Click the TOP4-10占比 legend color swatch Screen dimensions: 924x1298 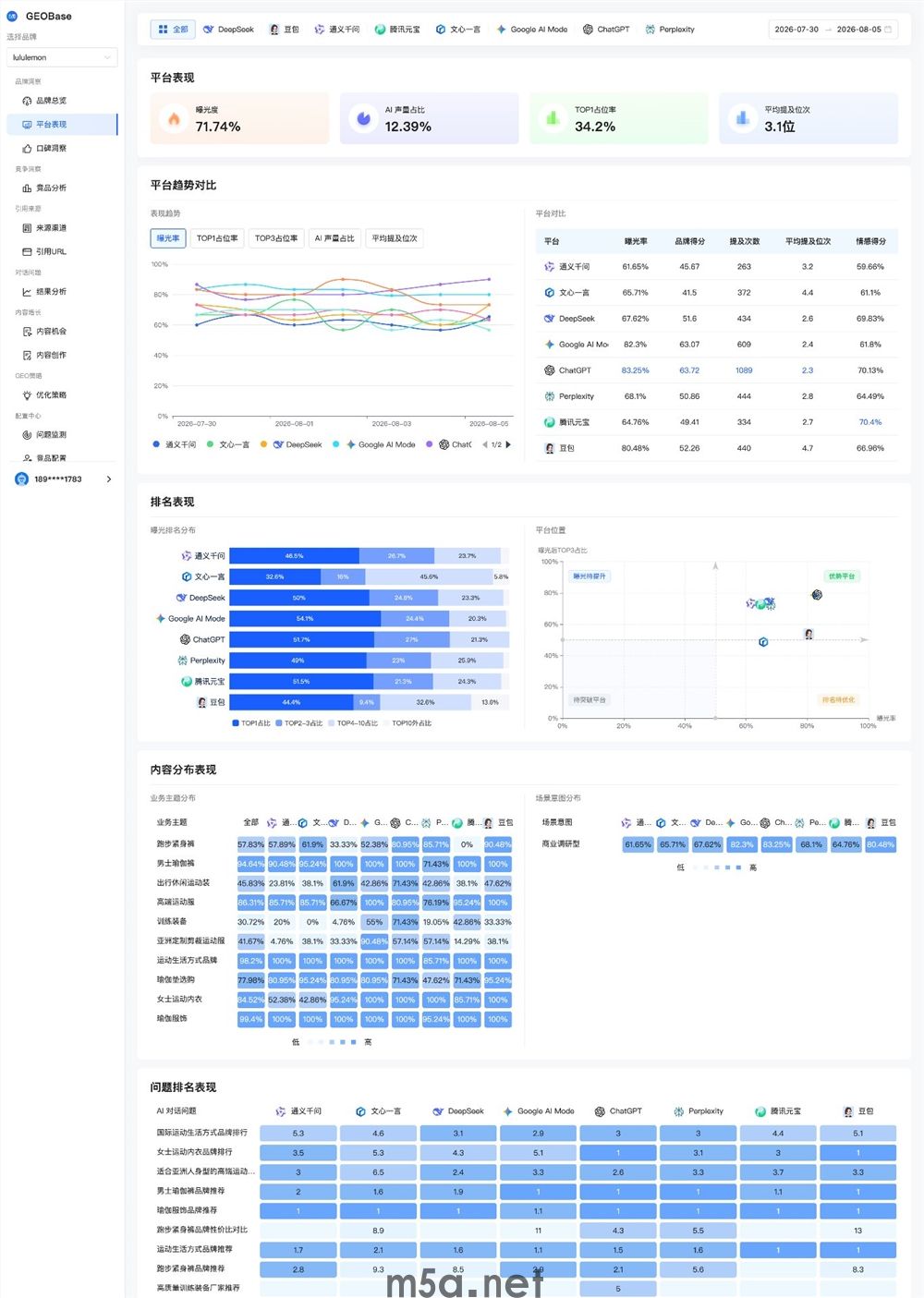331,723
